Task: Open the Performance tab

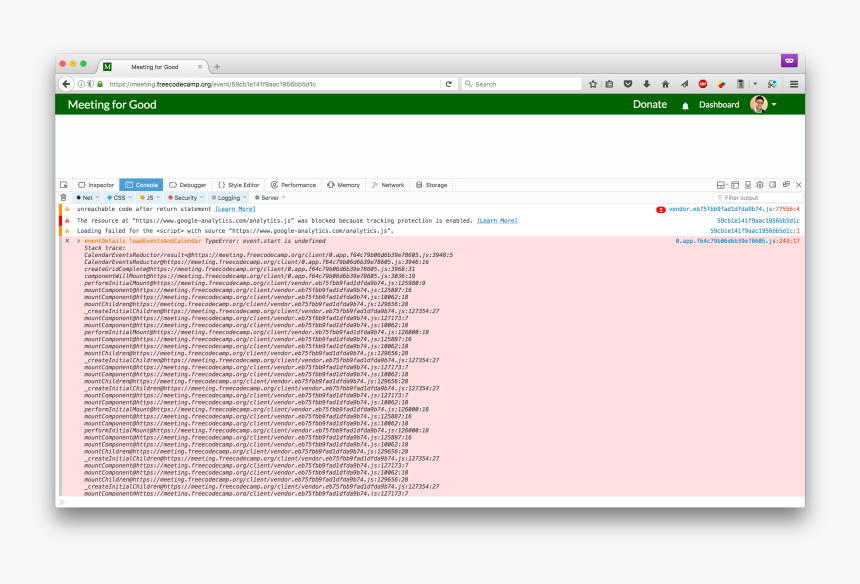Action: pyautogui.click(x=293, y=185)
